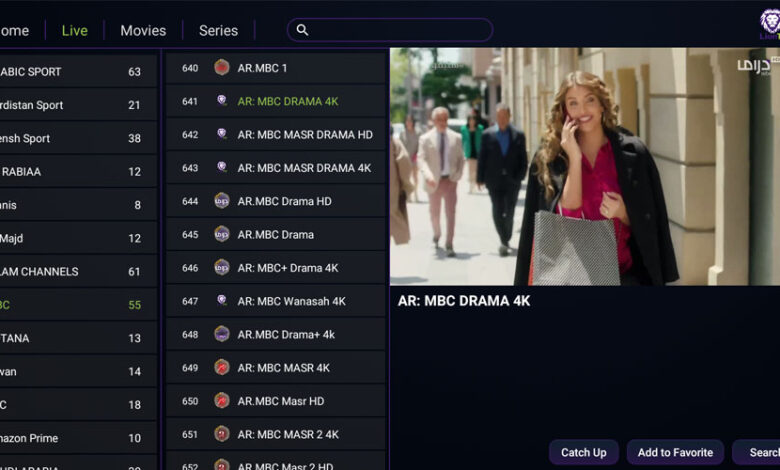This screenshot has width=780, height=470.
Task: Open the video preview of MBC Drama
Action: coord(584,166)
